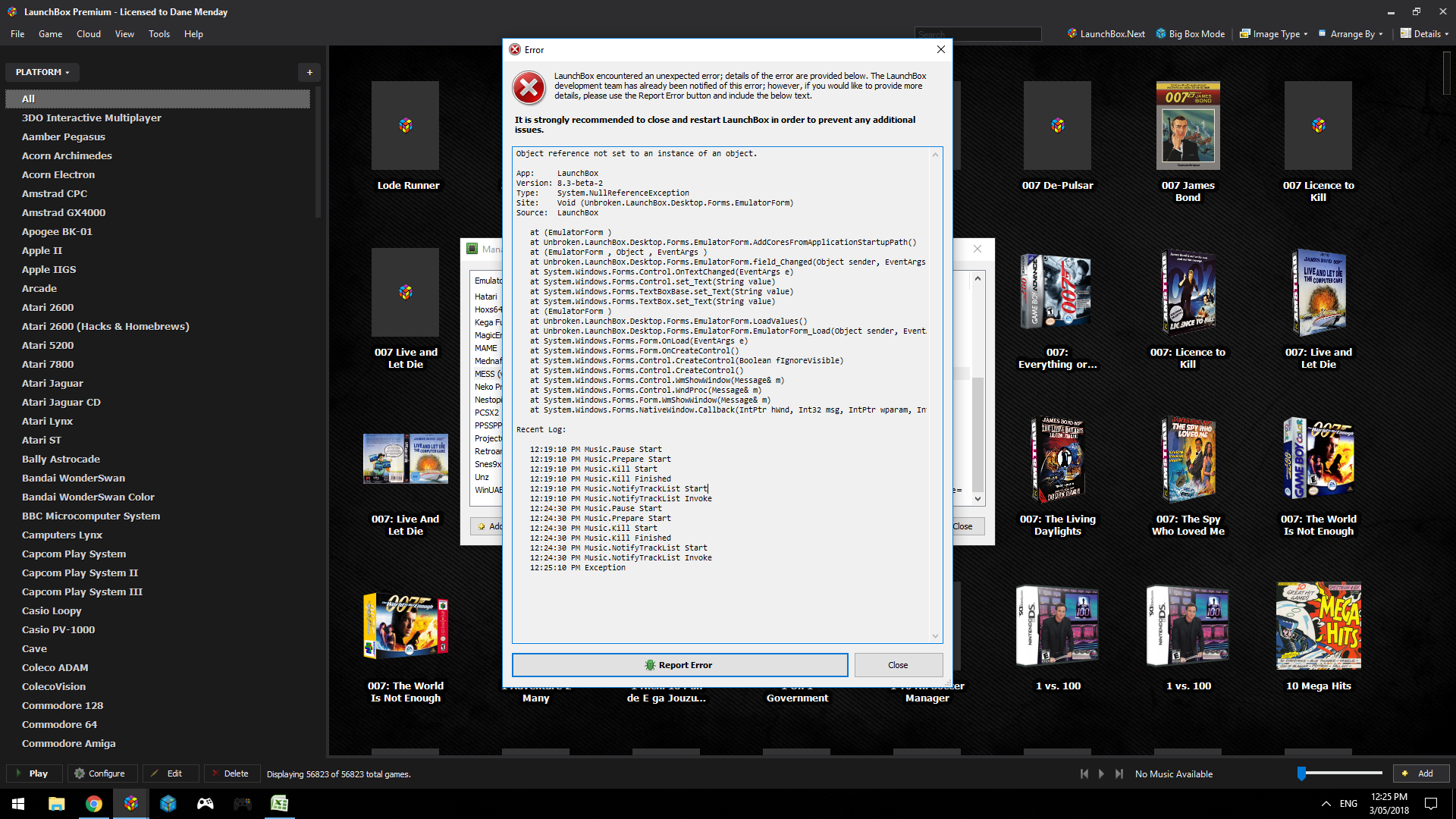Skip to next music track

pyautogui.click(x=1119, y=773)
